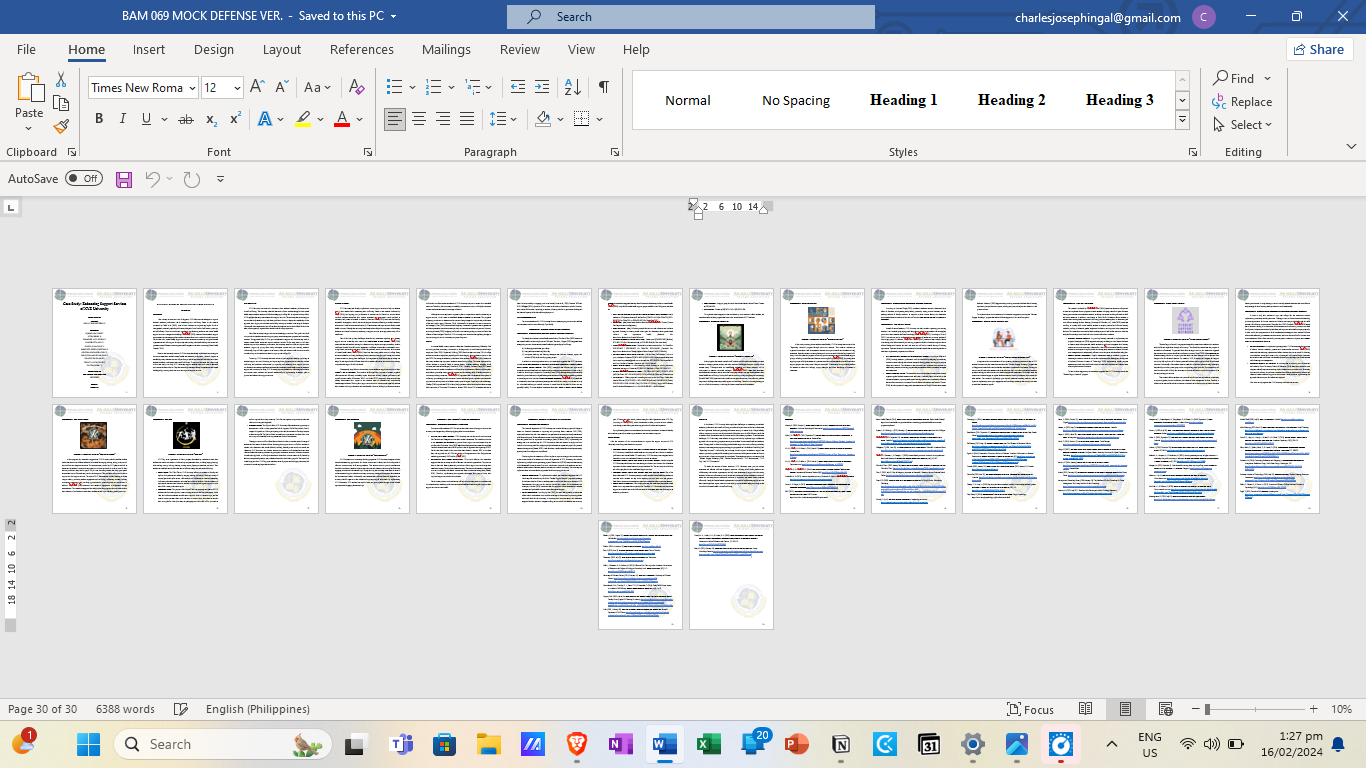1366x768 pixels.
Task: Expand the numbering list dropdown
Action: (x=451, y=87)
